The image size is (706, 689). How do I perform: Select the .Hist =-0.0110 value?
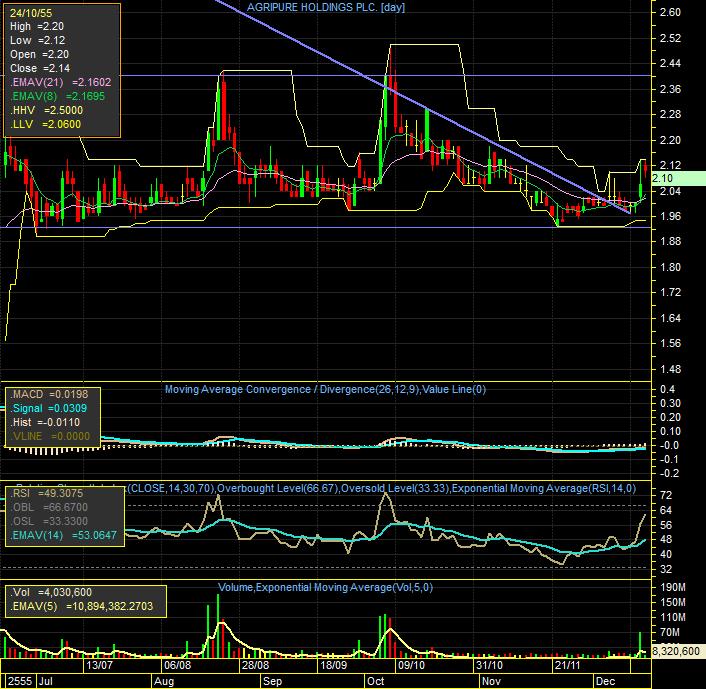[45, 422]
